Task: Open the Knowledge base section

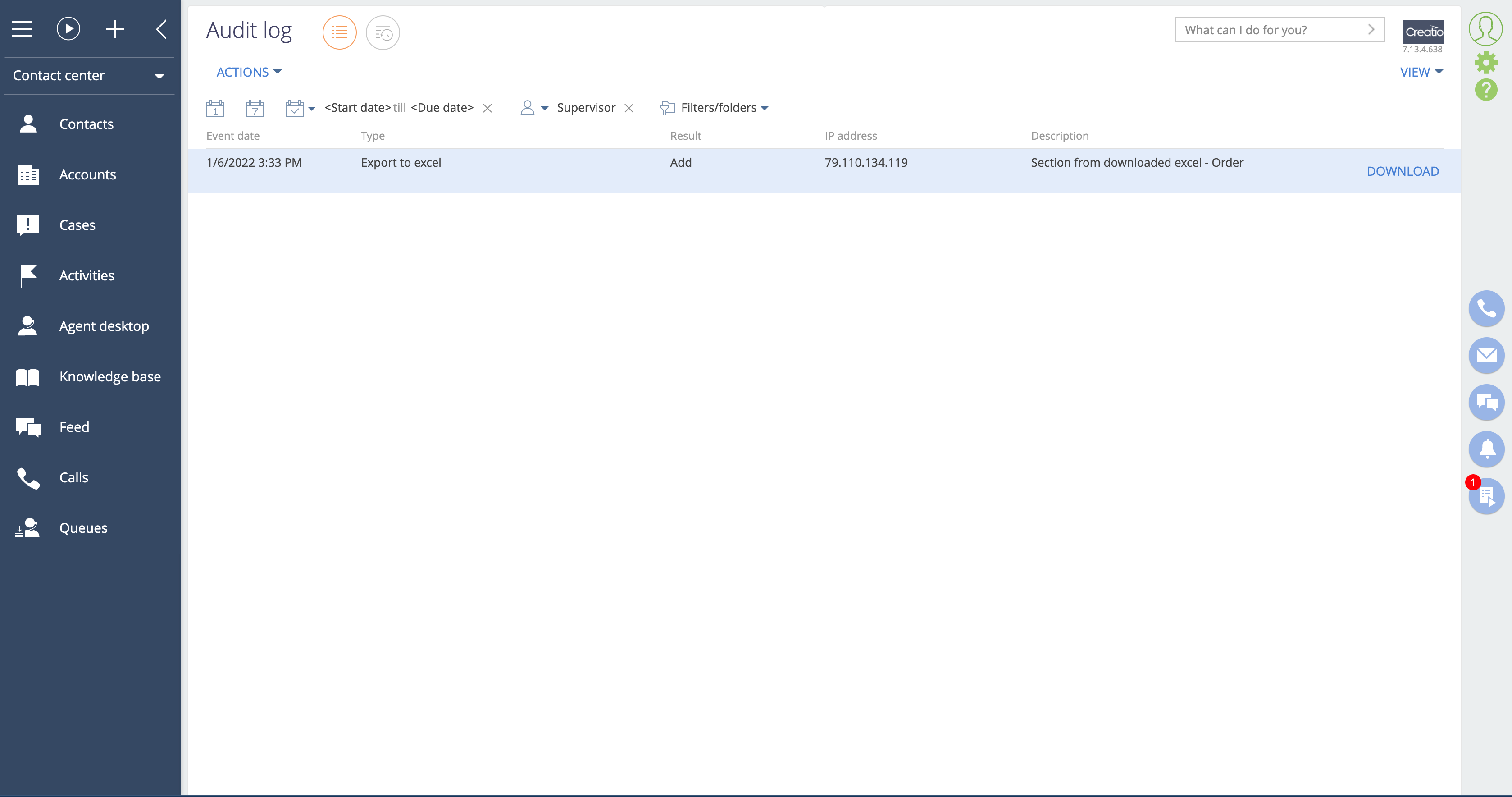Action: [x=110, y=376]
